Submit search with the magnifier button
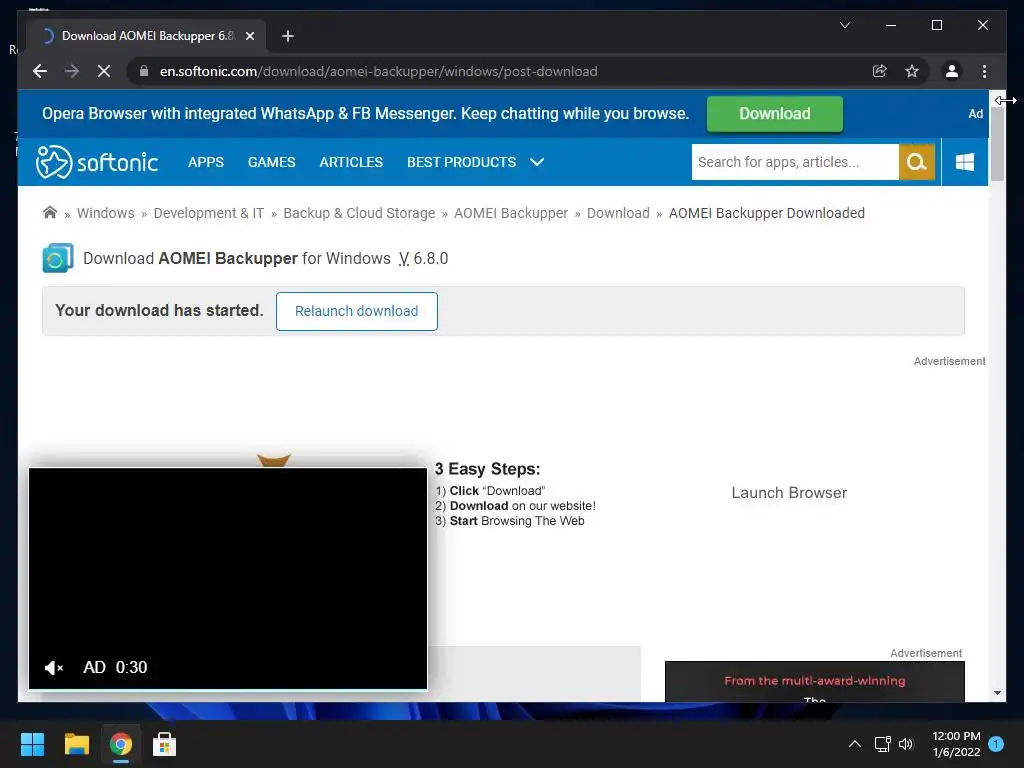Image resolution: width=1024 pixels, height=768 pixels. pos(917,162)
